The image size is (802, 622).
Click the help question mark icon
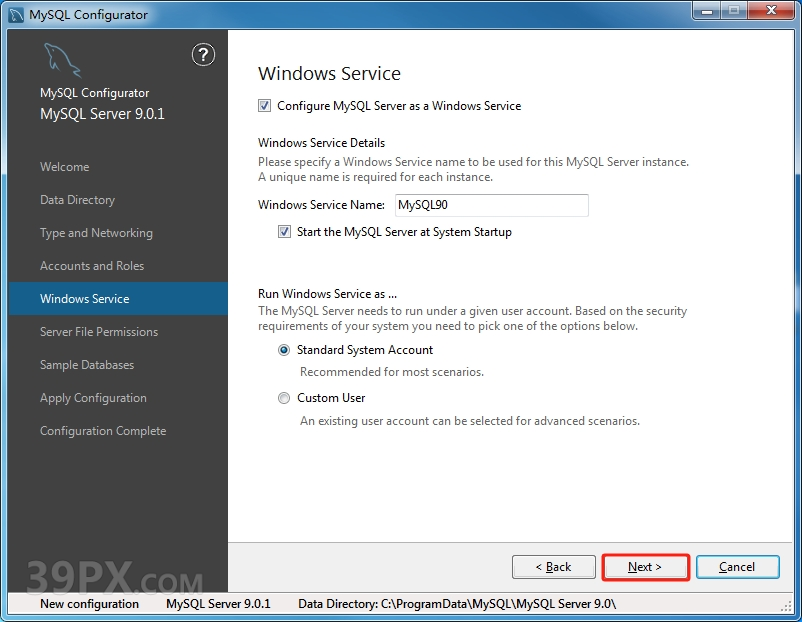pyautogui.click(x=203, y=55)
